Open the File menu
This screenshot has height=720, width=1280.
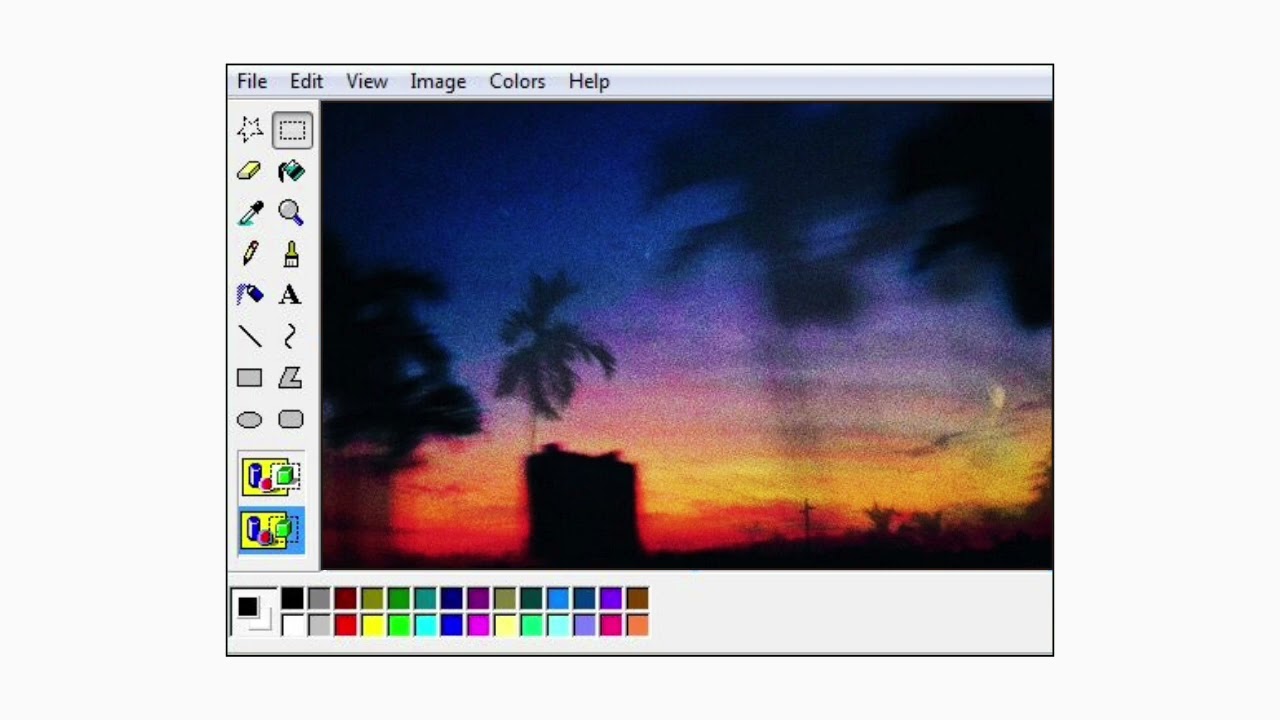[252, 82]
